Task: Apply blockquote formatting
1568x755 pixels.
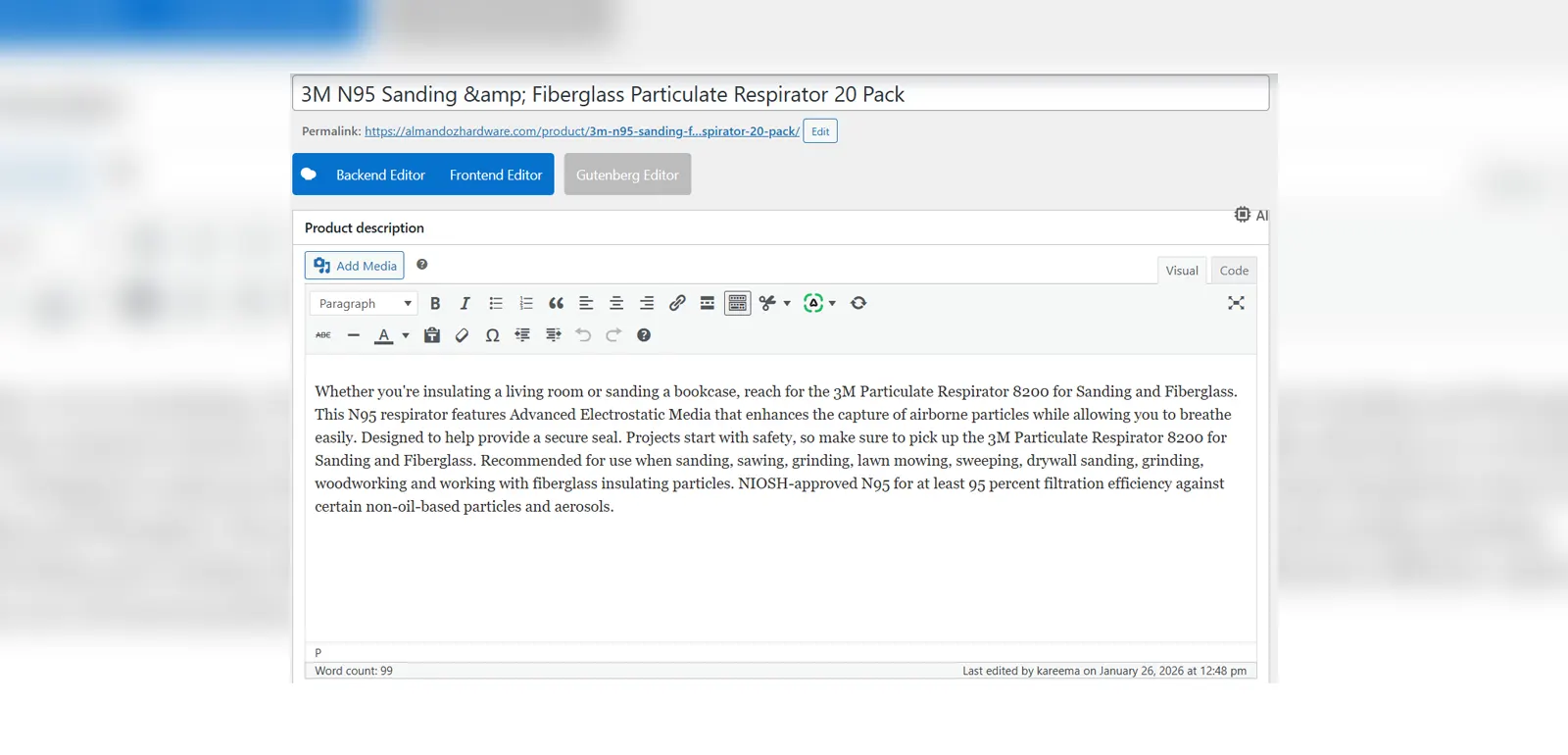Action: [x=557, y=304]
